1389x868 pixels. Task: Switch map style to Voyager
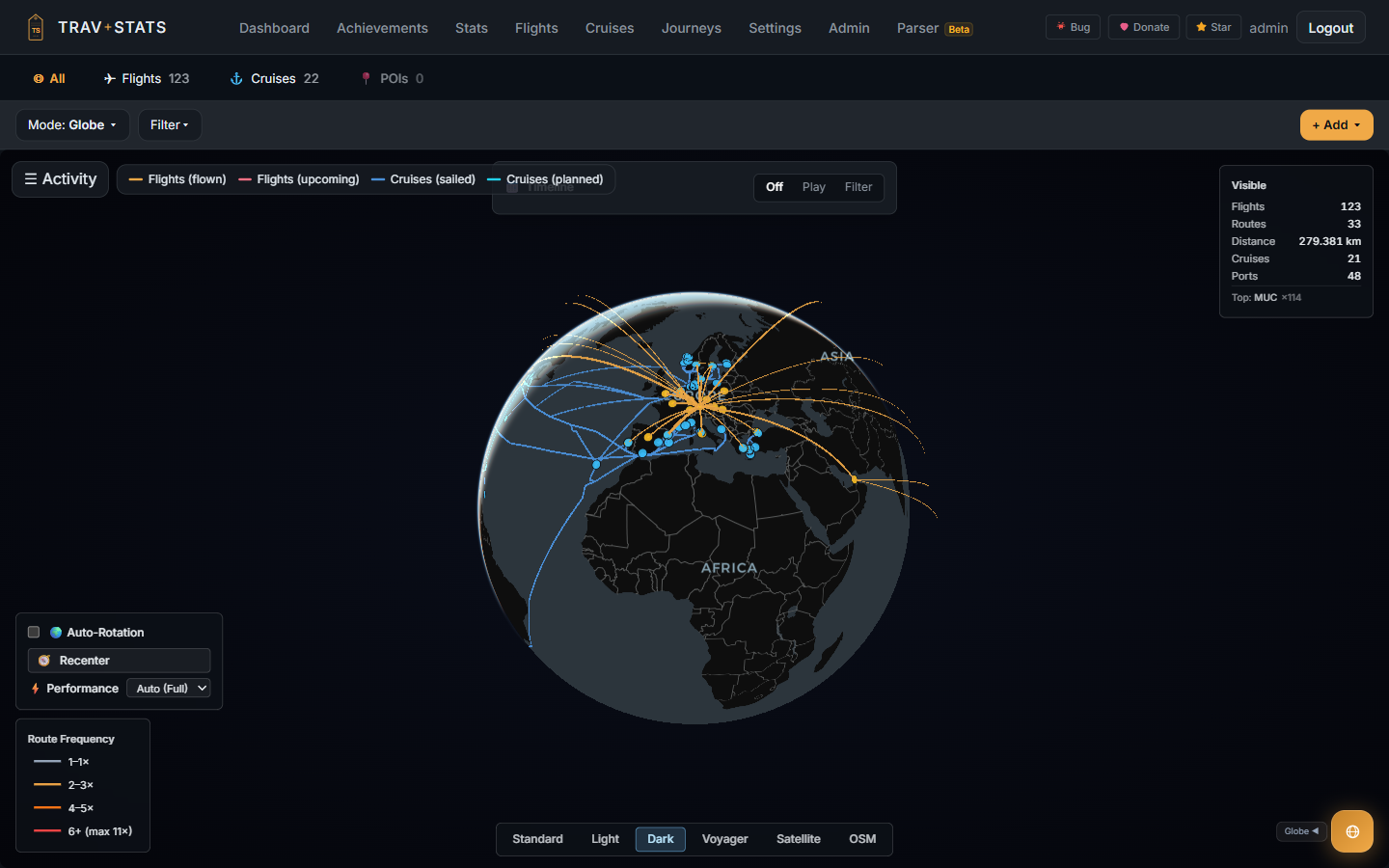[724, 839]
